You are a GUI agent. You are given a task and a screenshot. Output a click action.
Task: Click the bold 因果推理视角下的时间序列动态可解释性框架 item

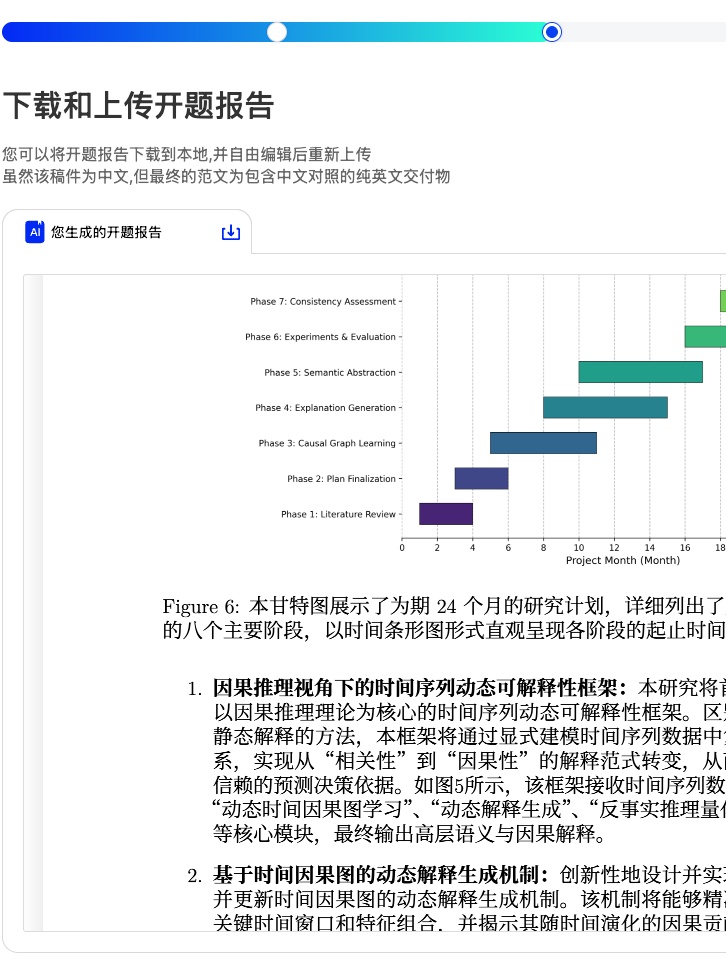[419, 688]
